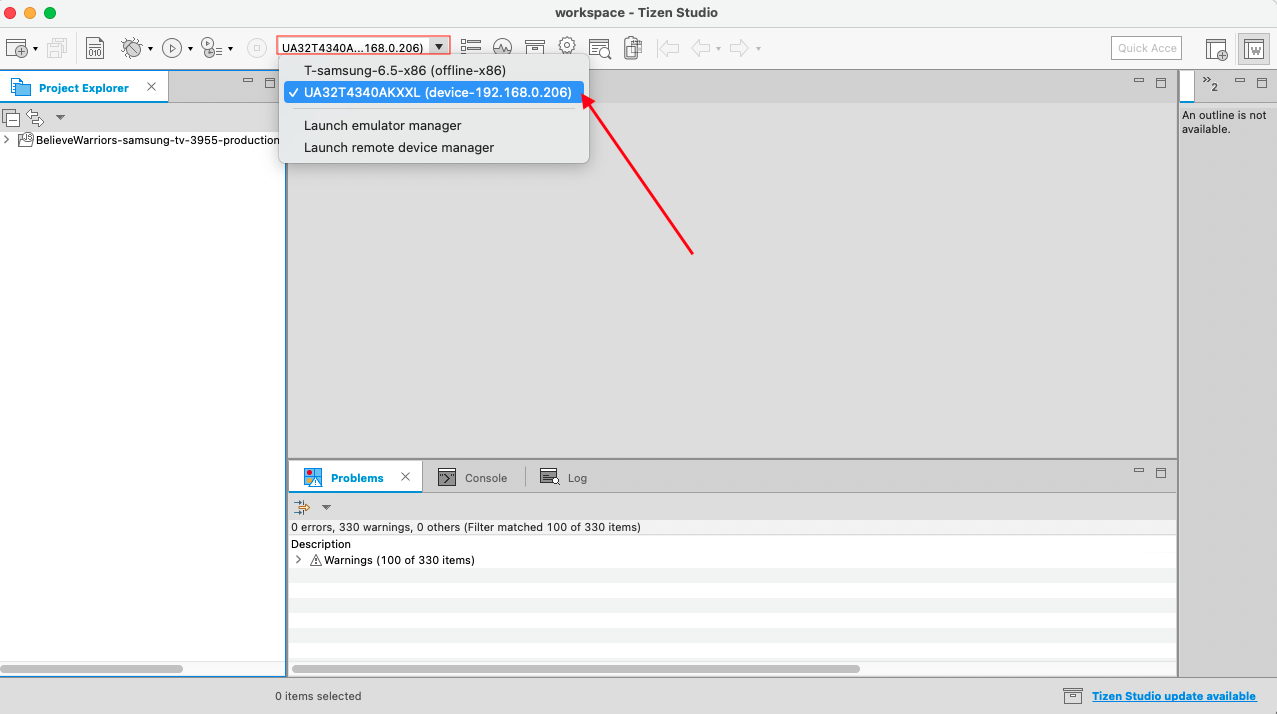Maximize the Problems panel

click(1161, 471)
